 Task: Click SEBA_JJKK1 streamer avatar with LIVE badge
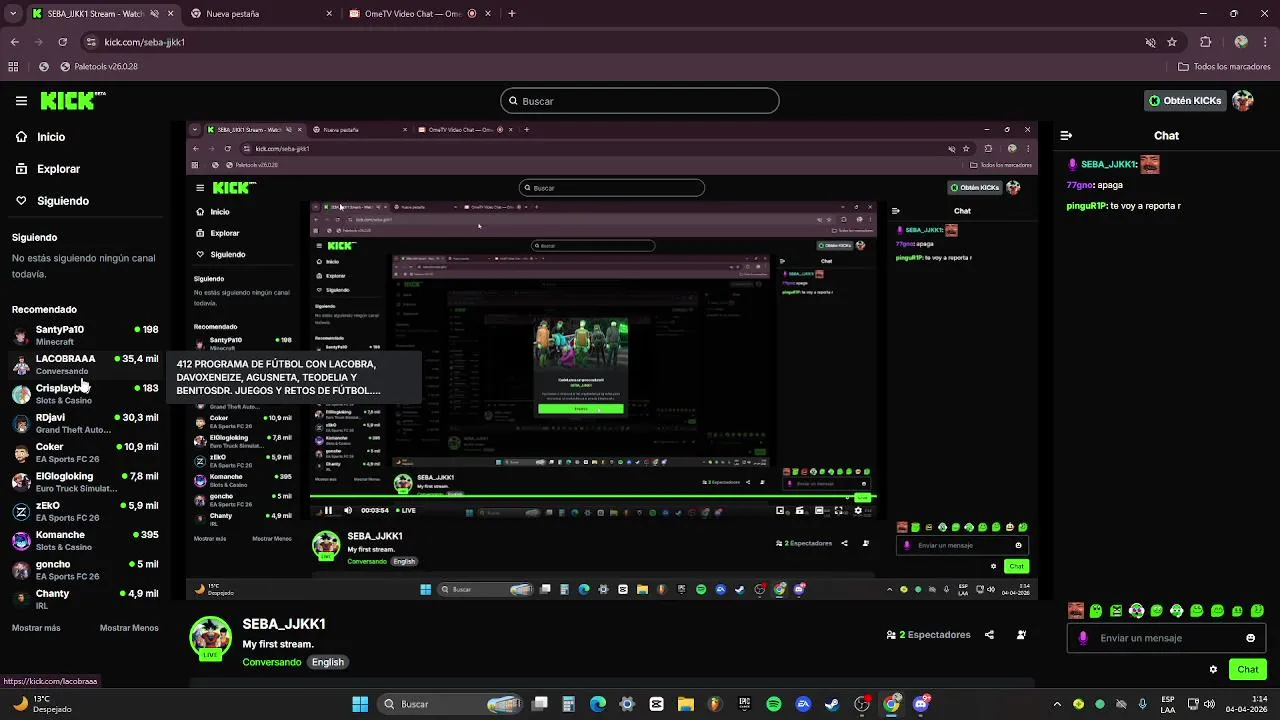click(210, 639)
